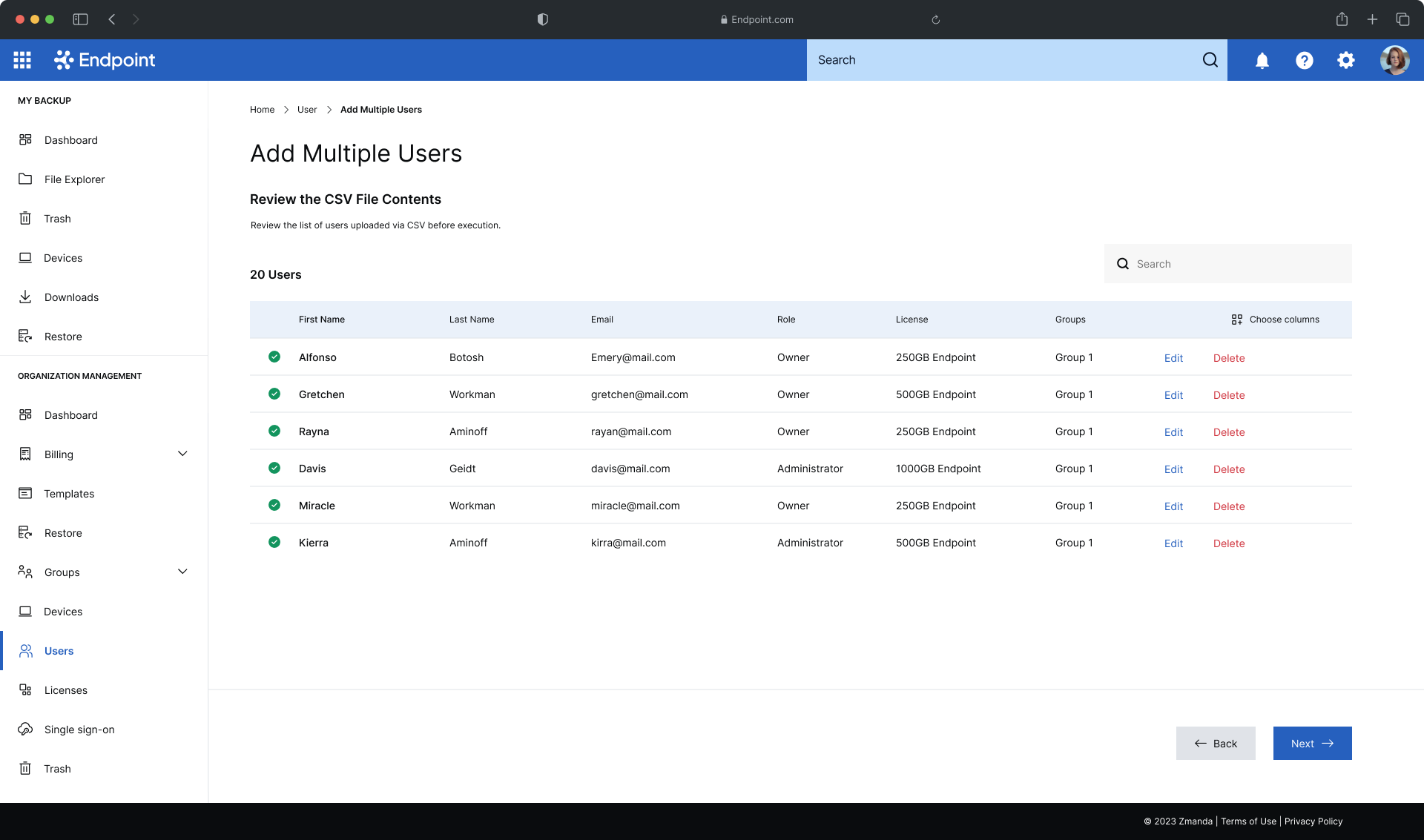Screen dimensions: 1424x840
Task: Toggle browser sidebar icon
Action: click(x=80, y=19)
